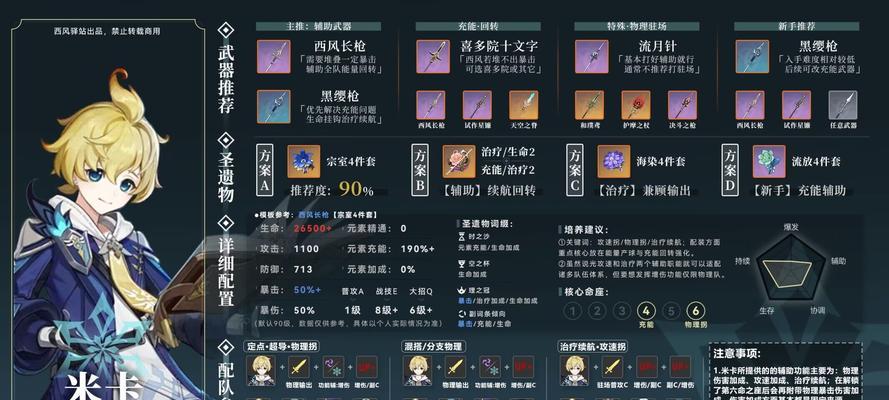Select the 喜多院十文字 weapon icon
Image resolution: width=889 pixels, height=400 pixels.
(433, 56)
